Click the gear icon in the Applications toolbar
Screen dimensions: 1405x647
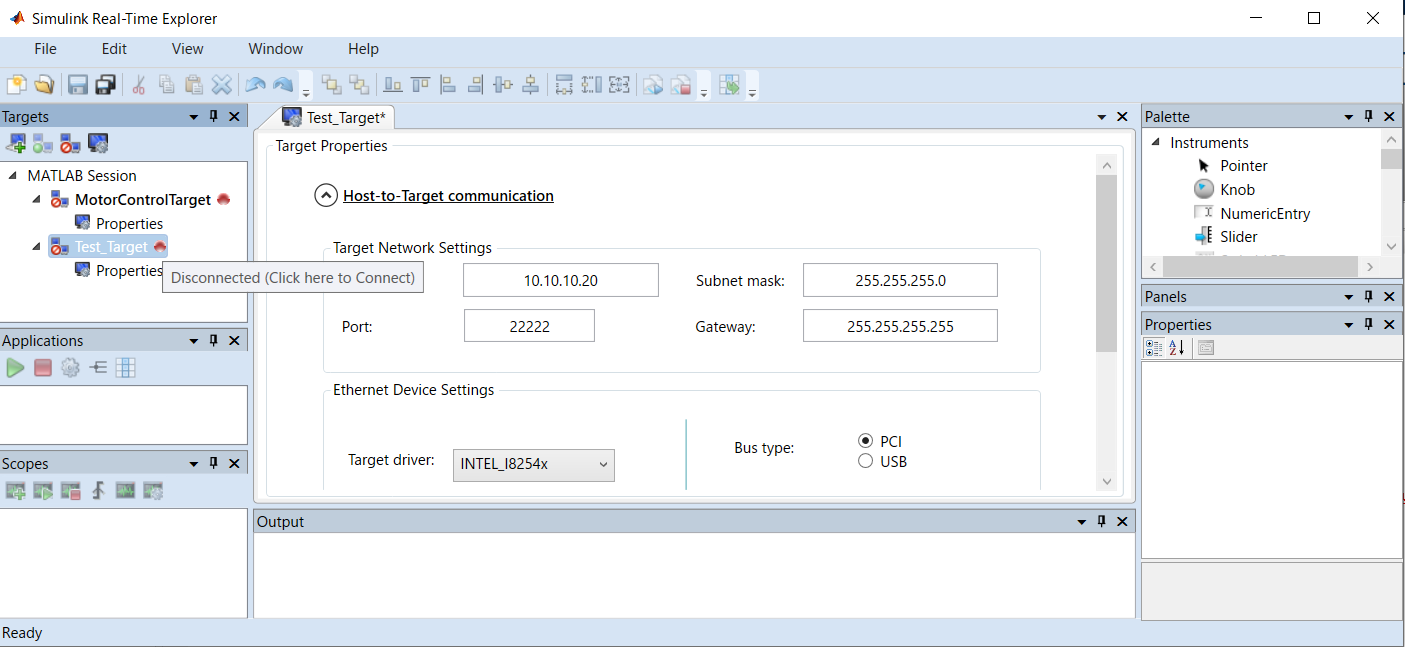(x=70, y=368)
